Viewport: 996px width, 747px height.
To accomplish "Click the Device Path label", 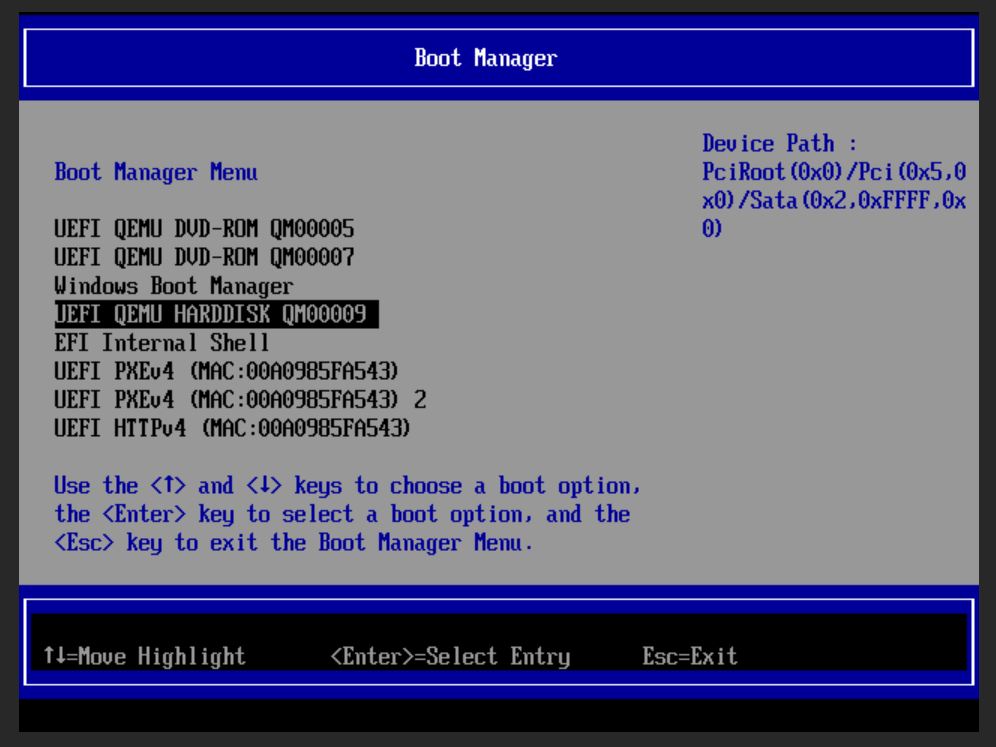I will pos(779,144).
